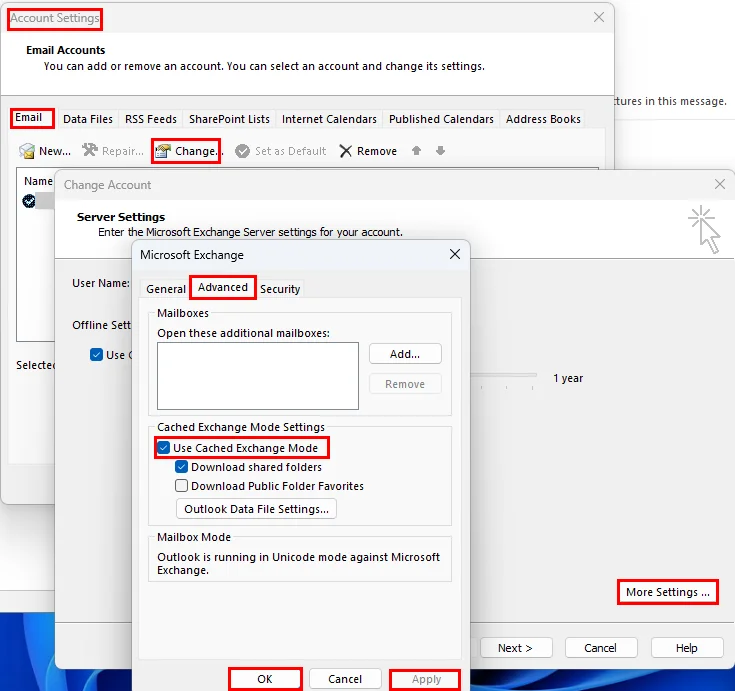Click OK in Microsoft Exchange dialog
735x691 pixels.
click(x=265, y=679)
